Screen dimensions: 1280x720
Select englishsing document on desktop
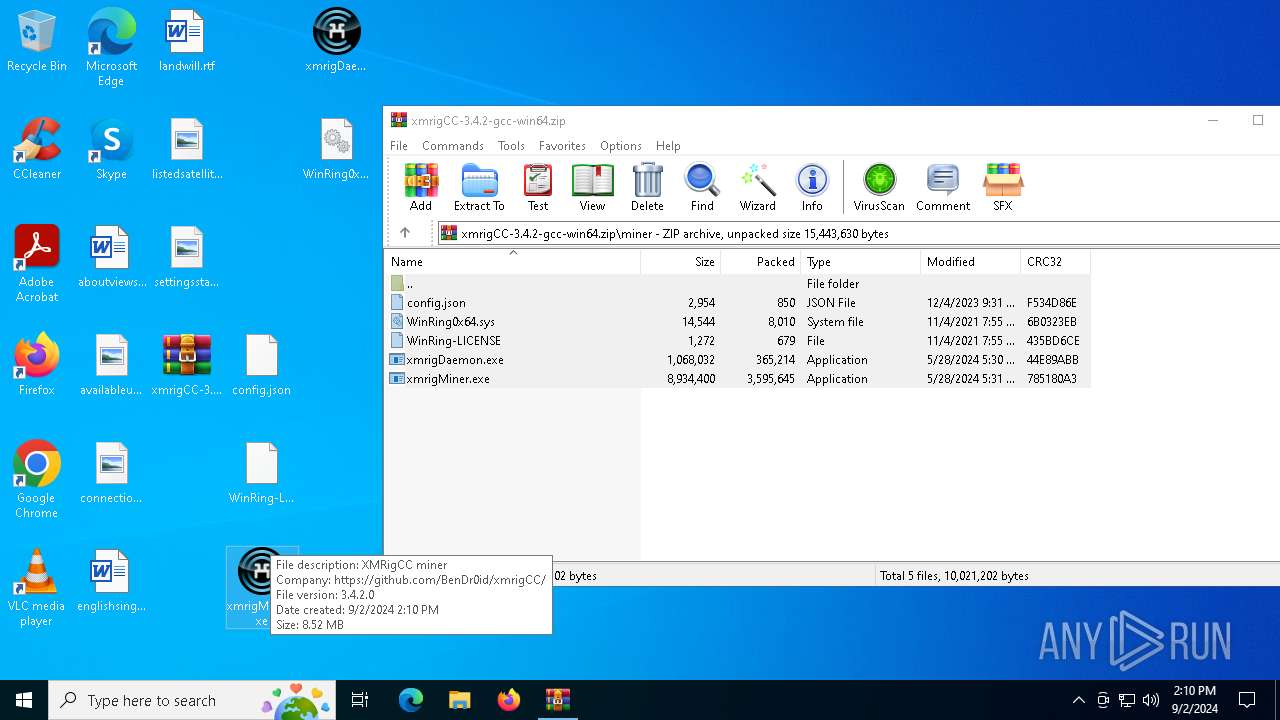pyautogui.click(x=111, y=582)
